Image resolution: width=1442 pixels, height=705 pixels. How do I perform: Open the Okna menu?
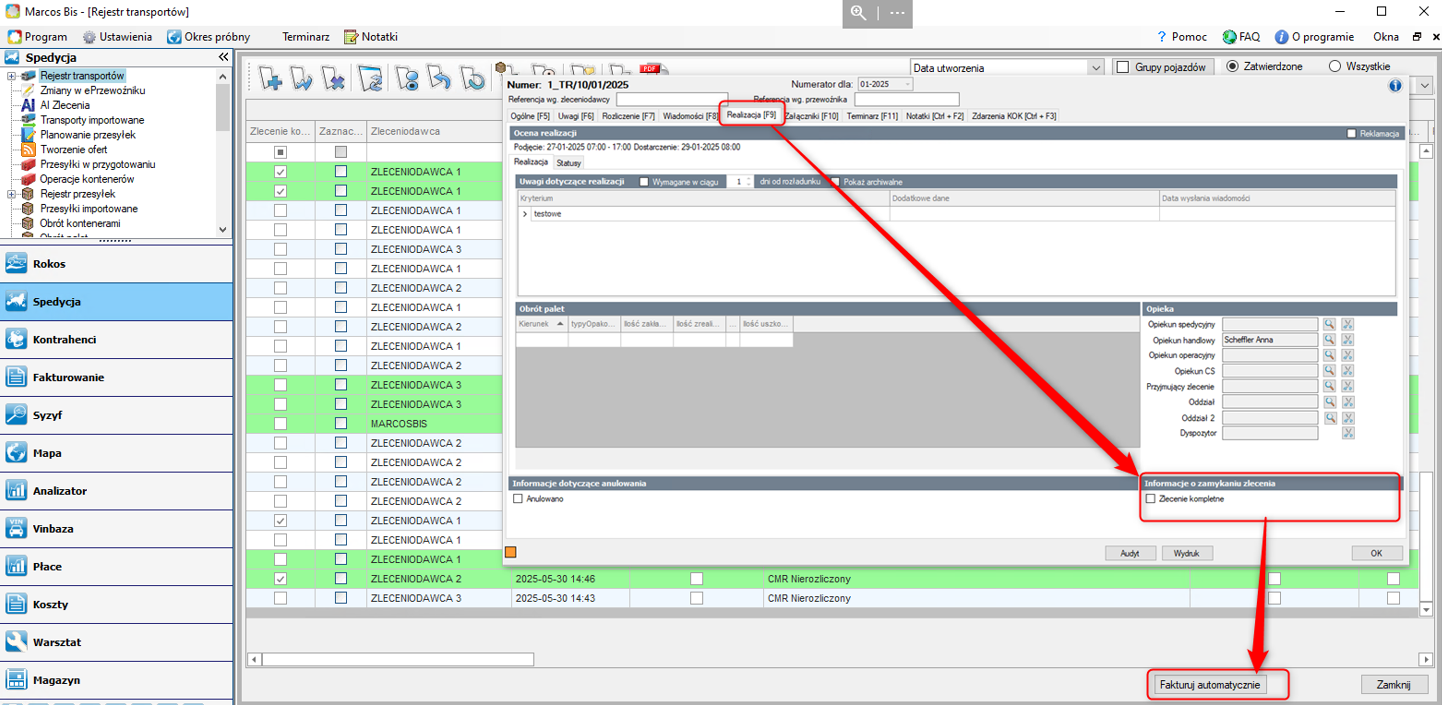[x=1386, y=37]
